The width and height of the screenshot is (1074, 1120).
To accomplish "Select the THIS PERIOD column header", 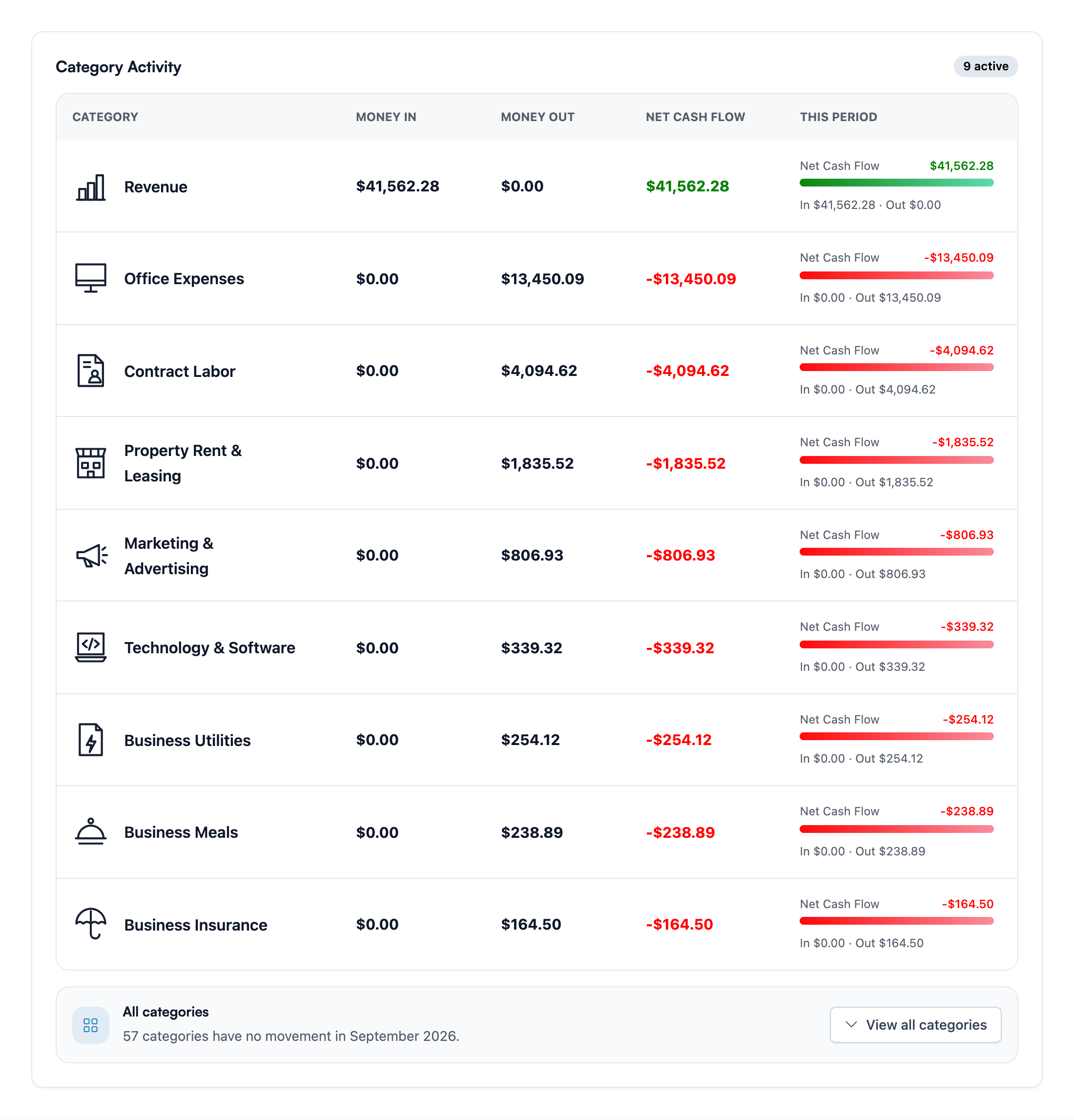I will point(838,117).
